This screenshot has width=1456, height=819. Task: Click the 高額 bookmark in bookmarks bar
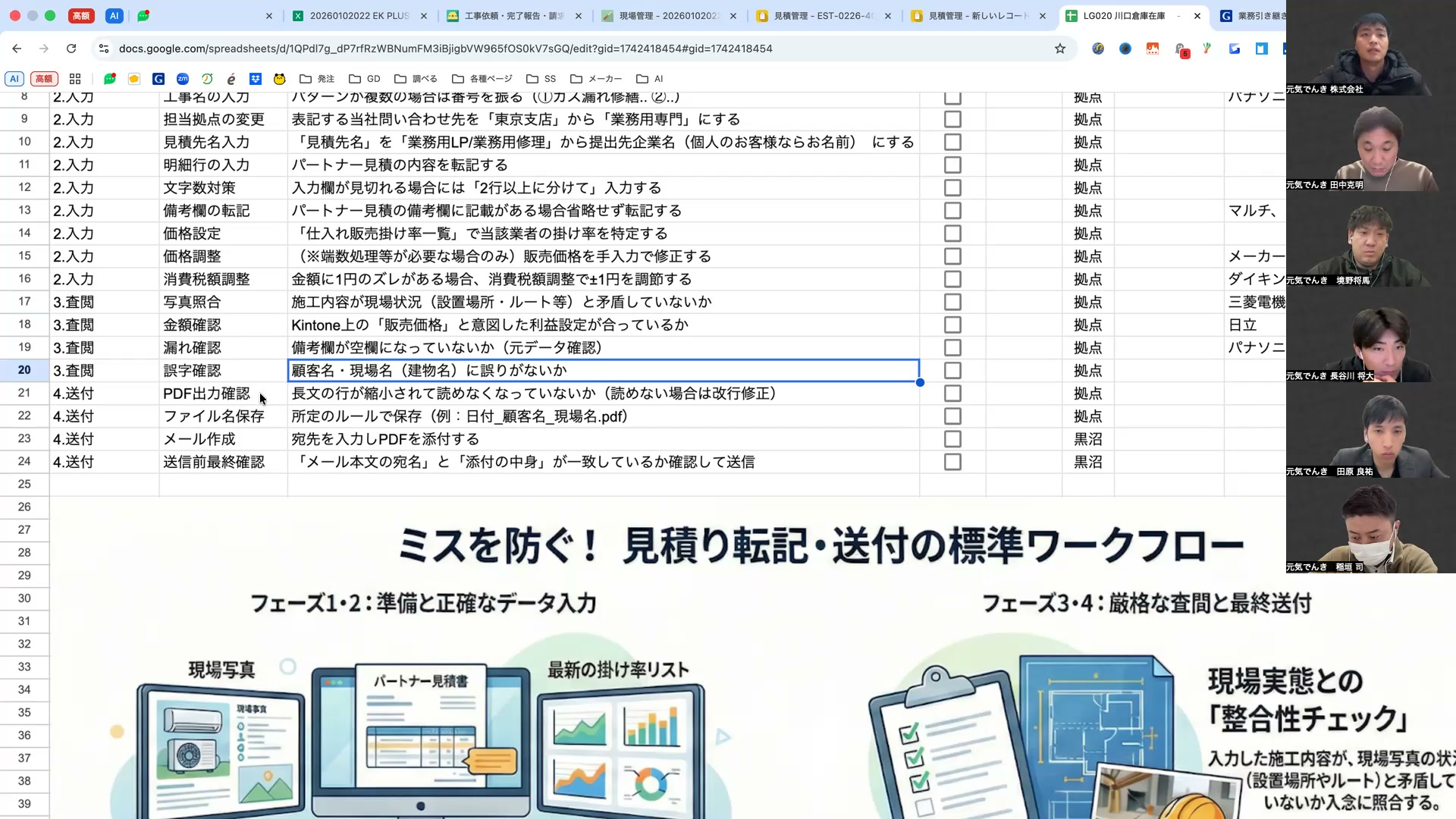click(44, 79)
